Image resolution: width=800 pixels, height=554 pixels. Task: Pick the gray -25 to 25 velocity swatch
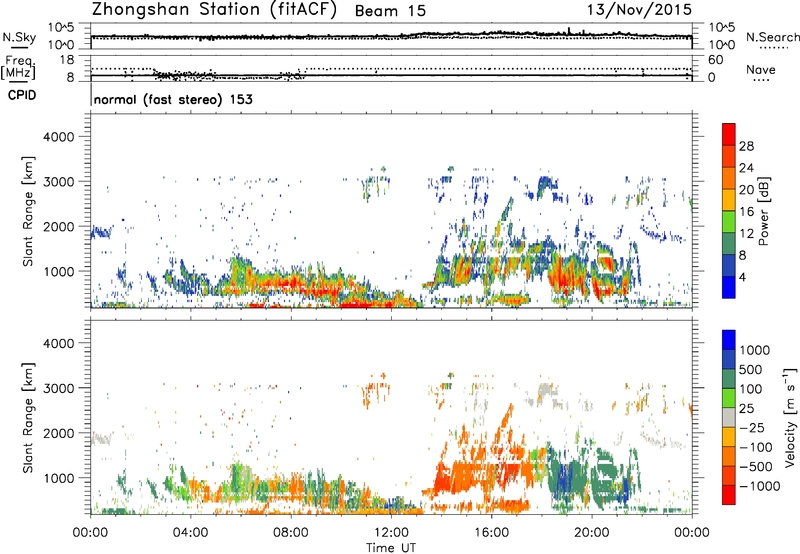pos(729,417)
